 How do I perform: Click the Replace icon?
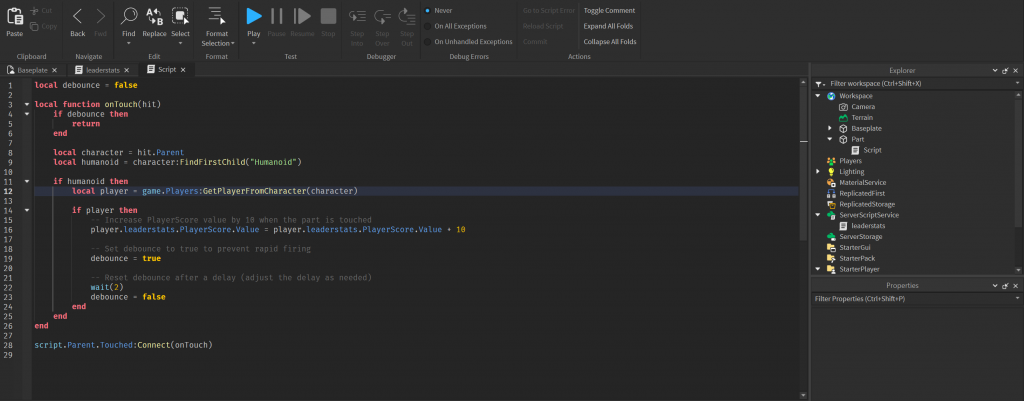coord(154,16)
